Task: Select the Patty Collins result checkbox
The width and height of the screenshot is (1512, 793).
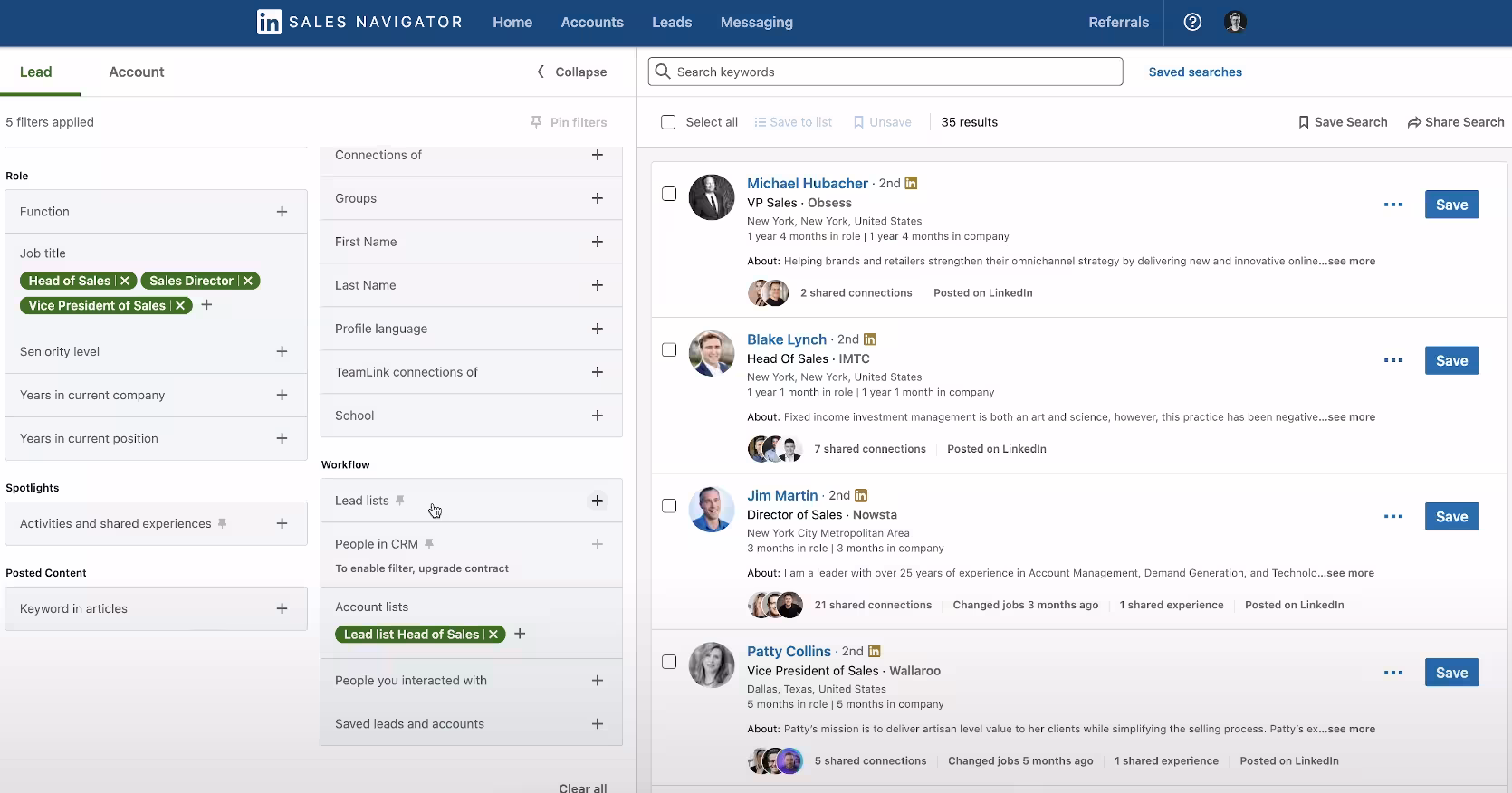Action: (x=669, y=662)
